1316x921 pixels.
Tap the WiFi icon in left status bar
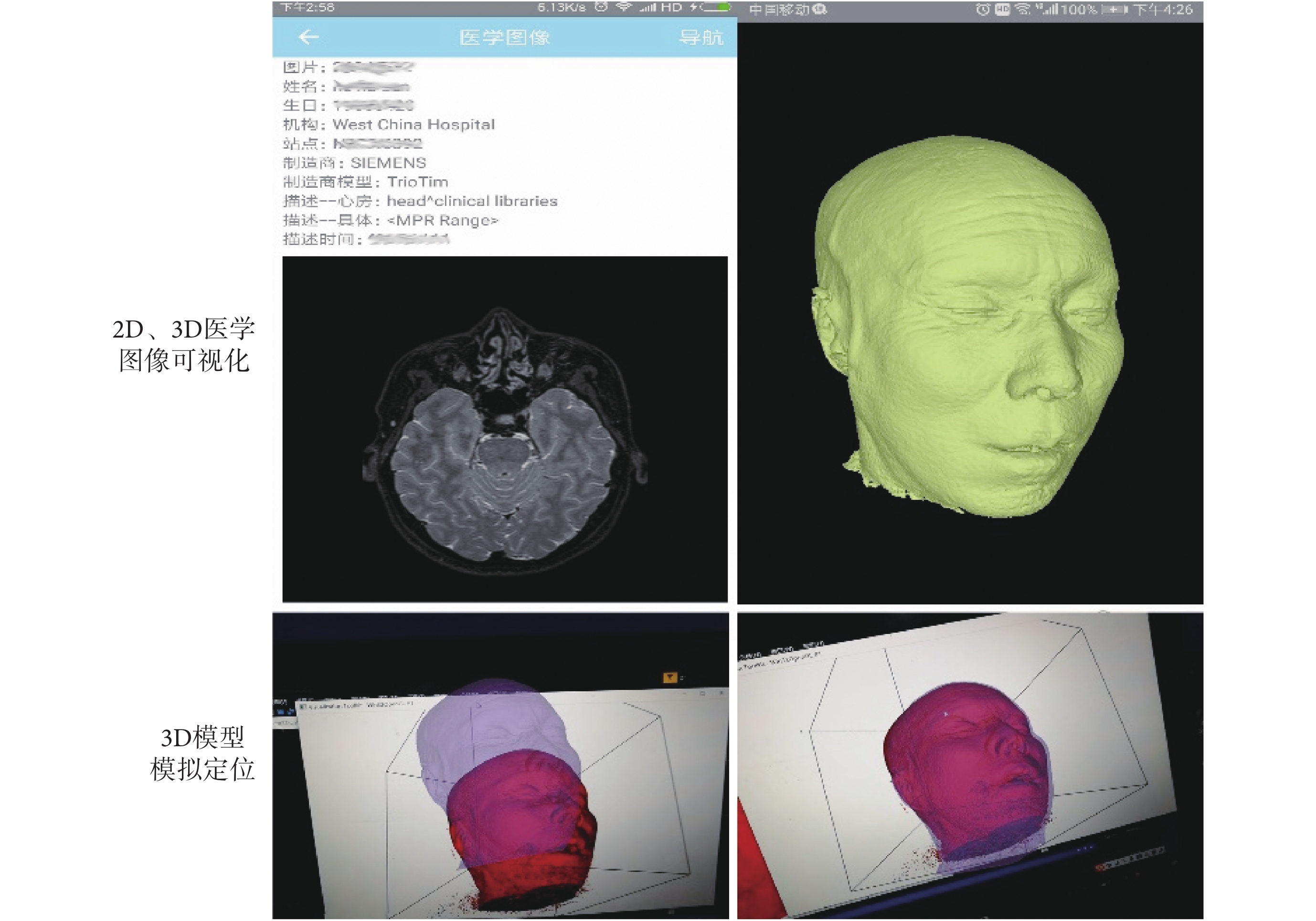(x=623, y=8)
